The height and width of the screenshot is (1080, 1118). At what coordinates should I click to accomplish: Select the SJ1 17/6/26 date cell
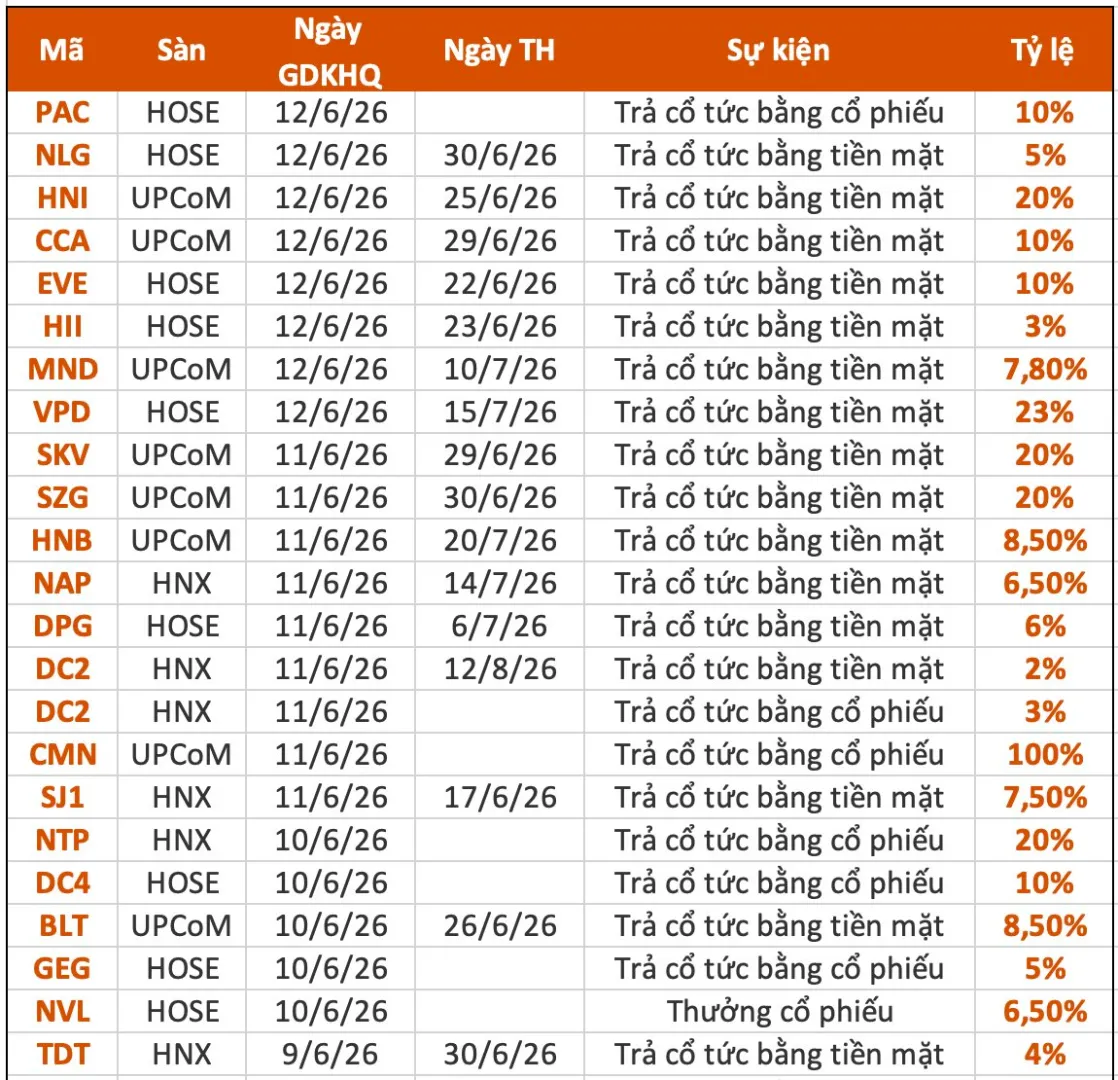[x=500, y=797]
